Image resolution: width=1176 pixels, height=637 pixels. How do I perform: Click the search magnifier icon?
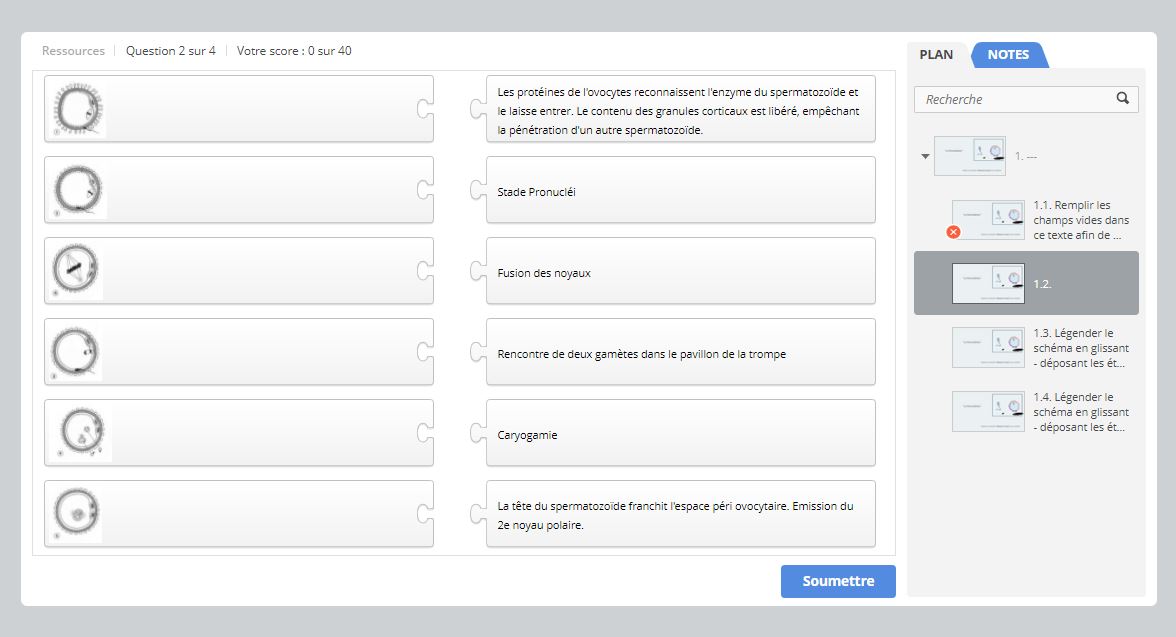(1122, 98)
